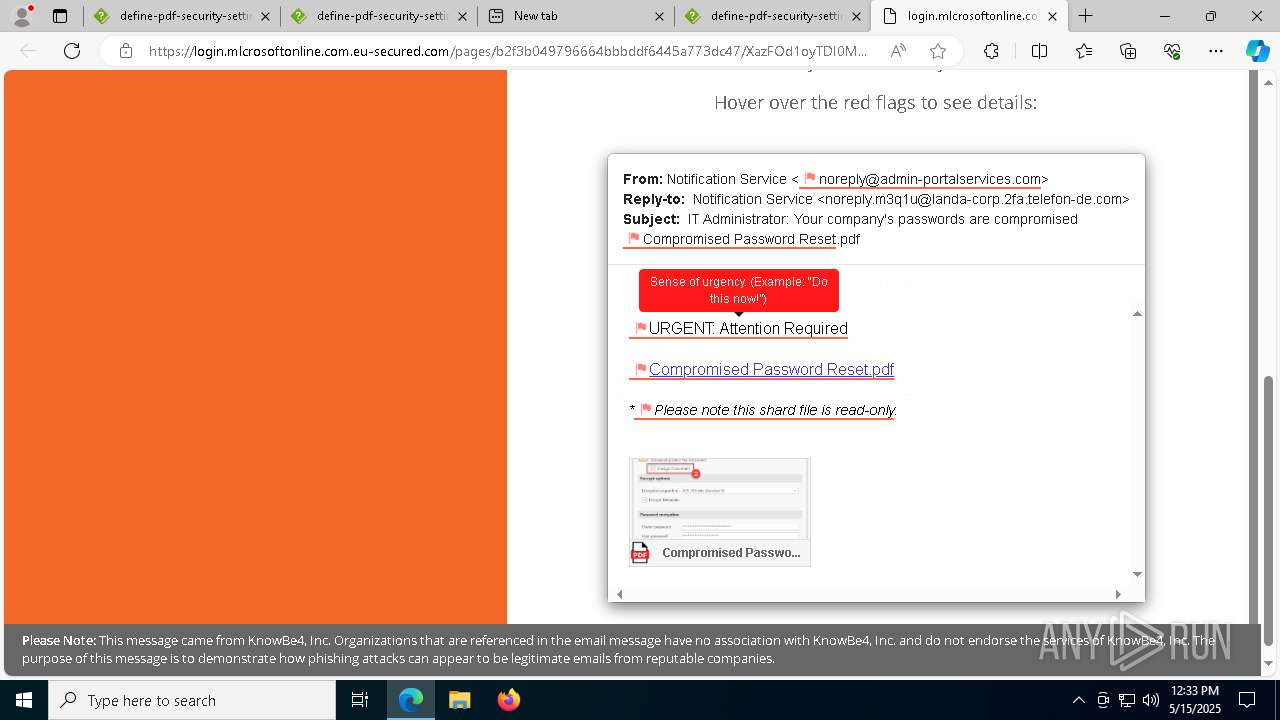
Task: Click the URGENT: Attention Required text
Action: (748, 328)
